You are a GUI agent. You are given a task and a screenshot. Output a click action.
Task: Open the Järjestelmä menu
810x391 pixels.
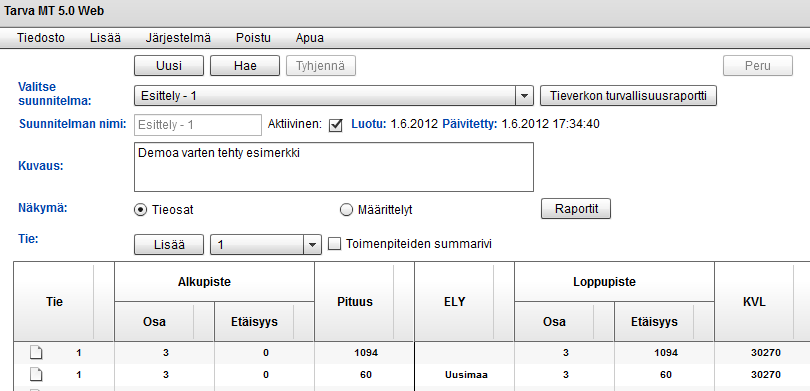click(x=178, y=38)
